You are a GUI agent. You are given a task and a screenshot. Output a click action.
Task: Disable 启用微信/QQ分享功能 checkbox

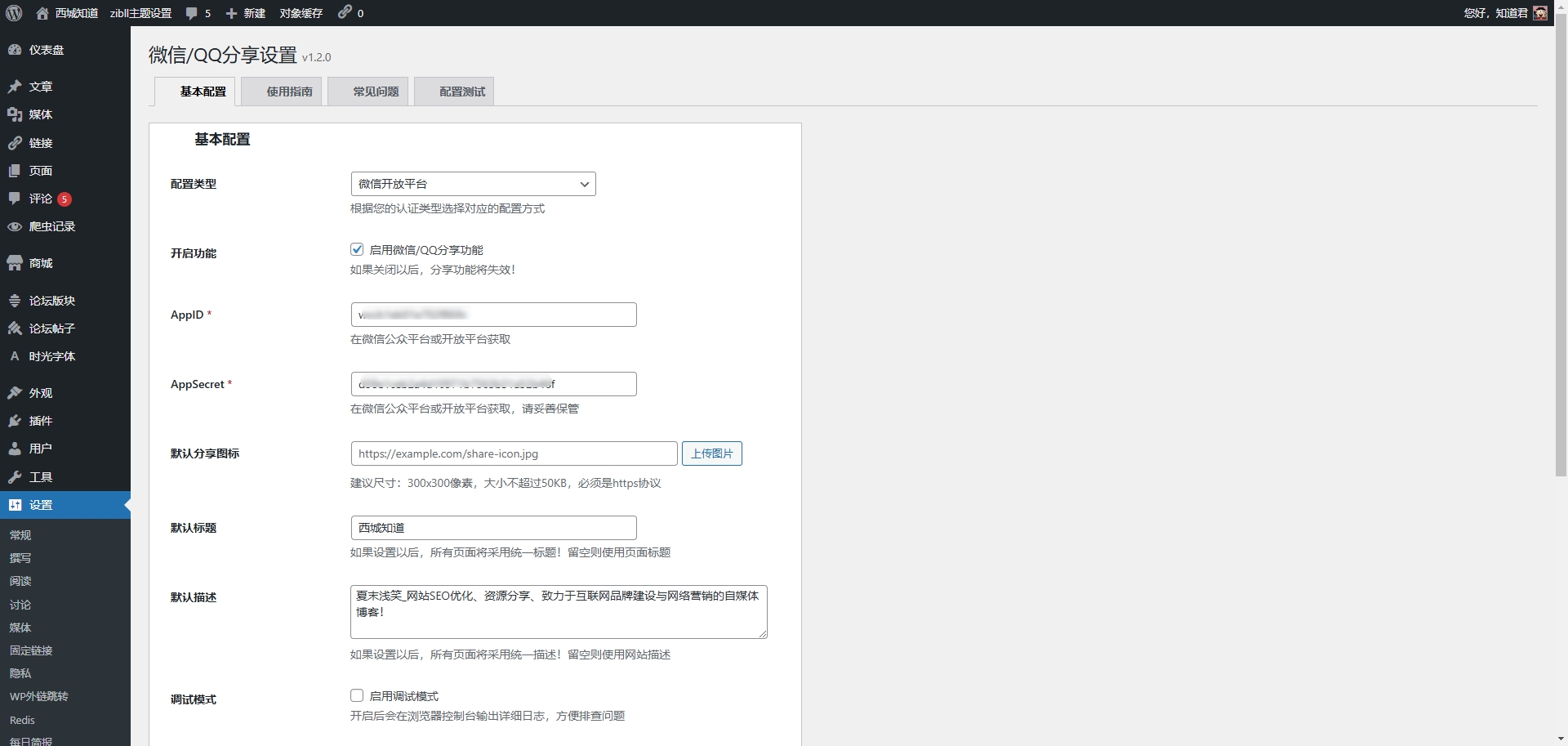(x=357, y=249)
